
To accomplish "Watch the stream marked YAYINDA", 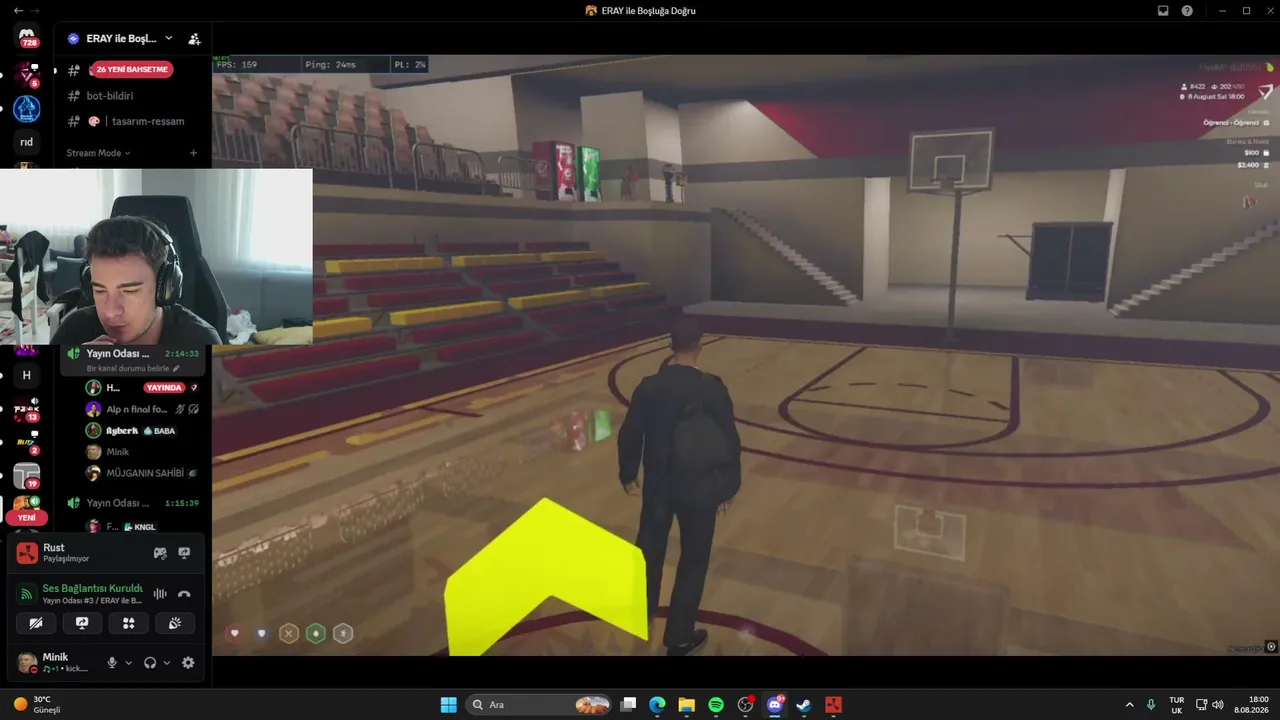I will (163, 387).
